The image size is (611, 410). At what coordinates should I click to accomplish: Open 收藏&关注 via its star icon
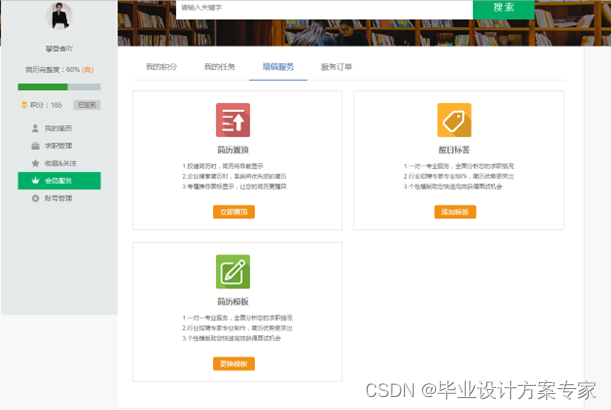pos(35,163)
